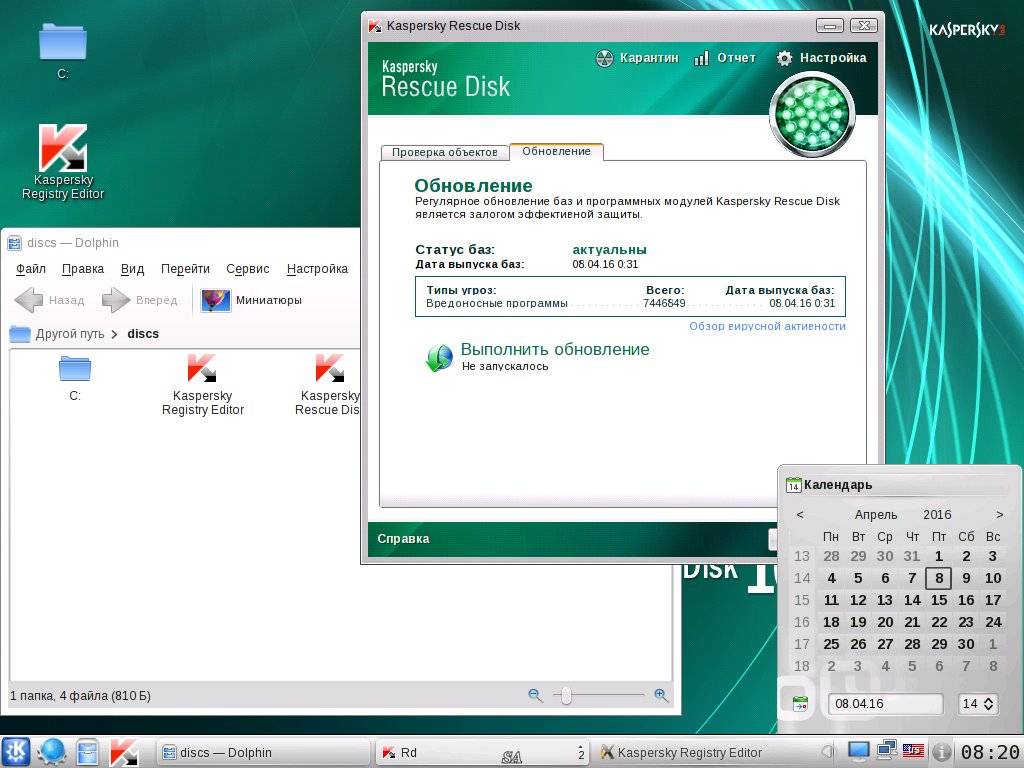Launch Kaspersky icon in the panel
The width and height of the screenshot is (1024, 768).
point(123,752)
